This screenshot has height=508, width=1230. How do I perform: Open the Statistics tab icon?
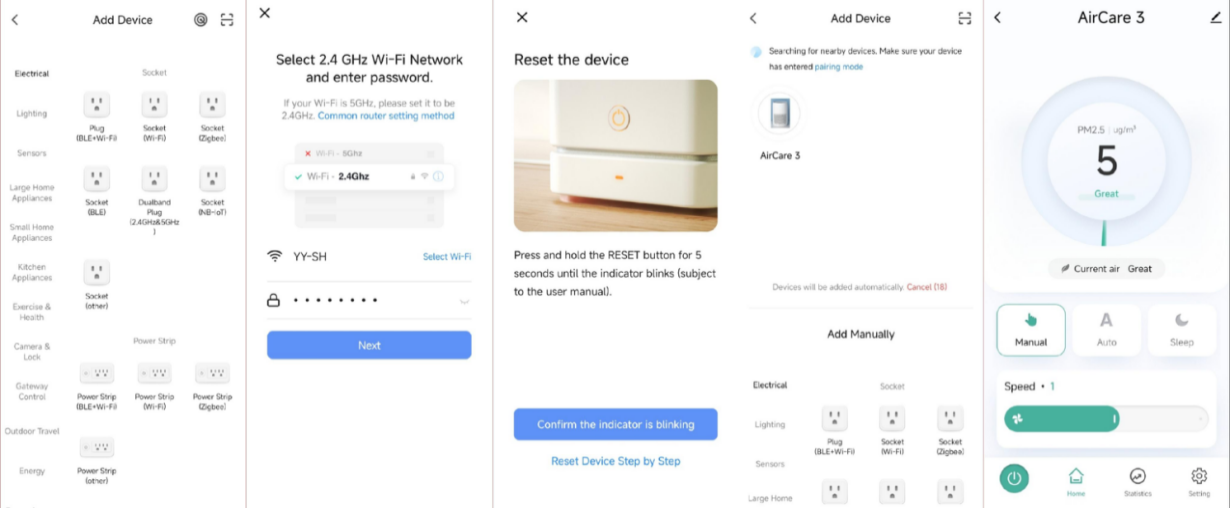[1137, 477]
